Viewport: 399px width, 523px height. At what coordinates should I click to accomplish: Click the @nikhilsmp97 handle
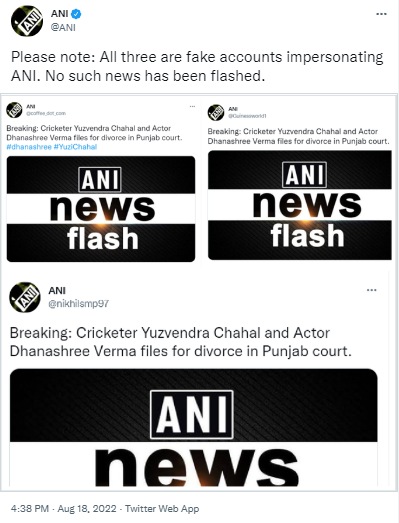click(79, 304)
